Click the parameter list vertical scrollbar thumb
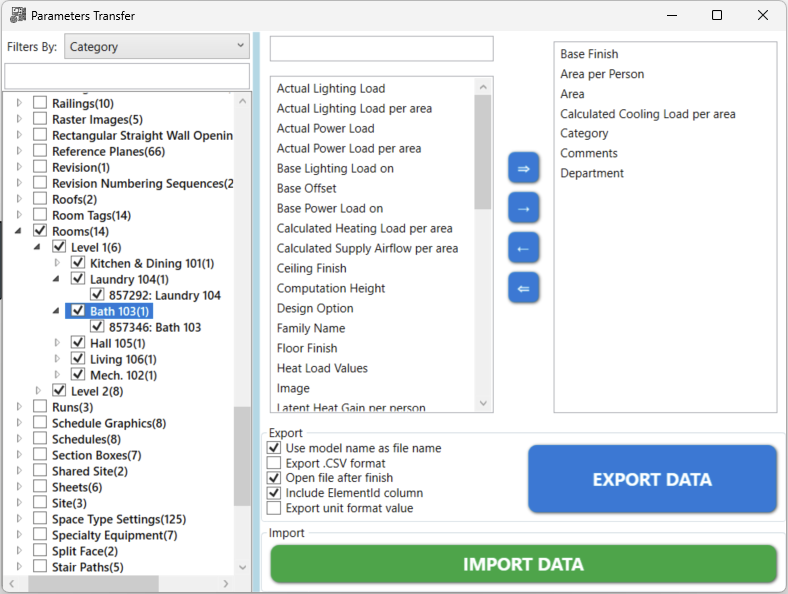Screen dimensions: 788x594 pos(482,152)
